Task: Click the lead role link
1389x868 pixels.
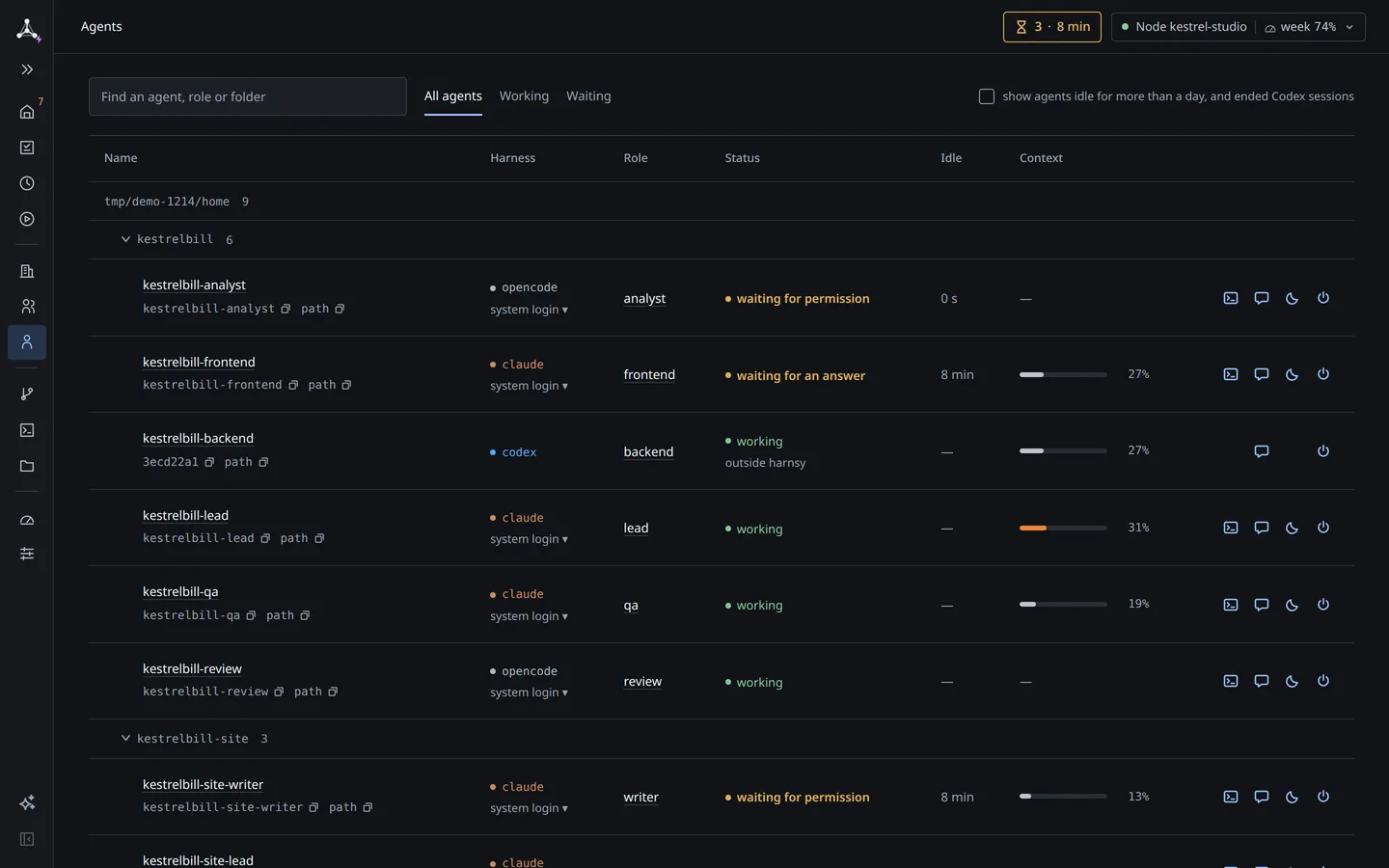Action: coord(636,528)
